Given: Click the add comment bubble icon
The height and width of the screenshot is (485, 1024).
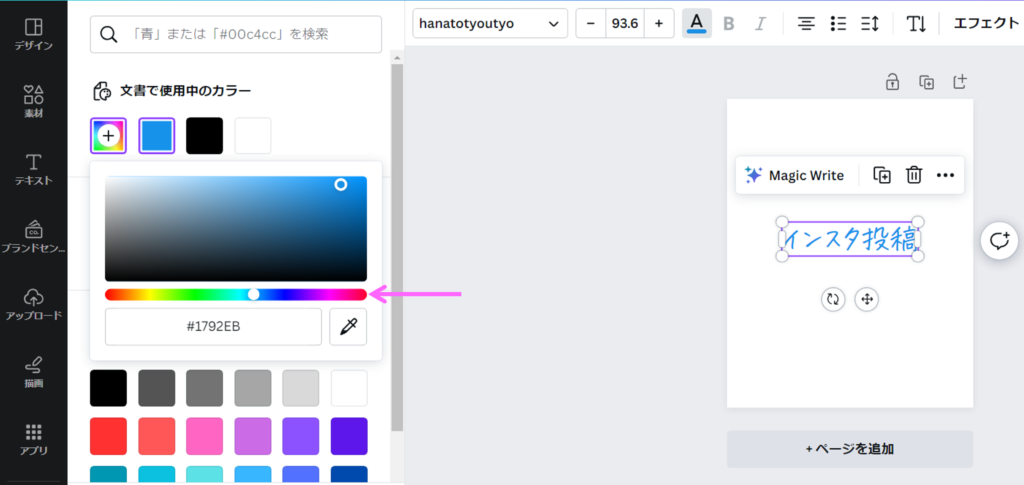Looking at the screenshot, I should 999,240.
